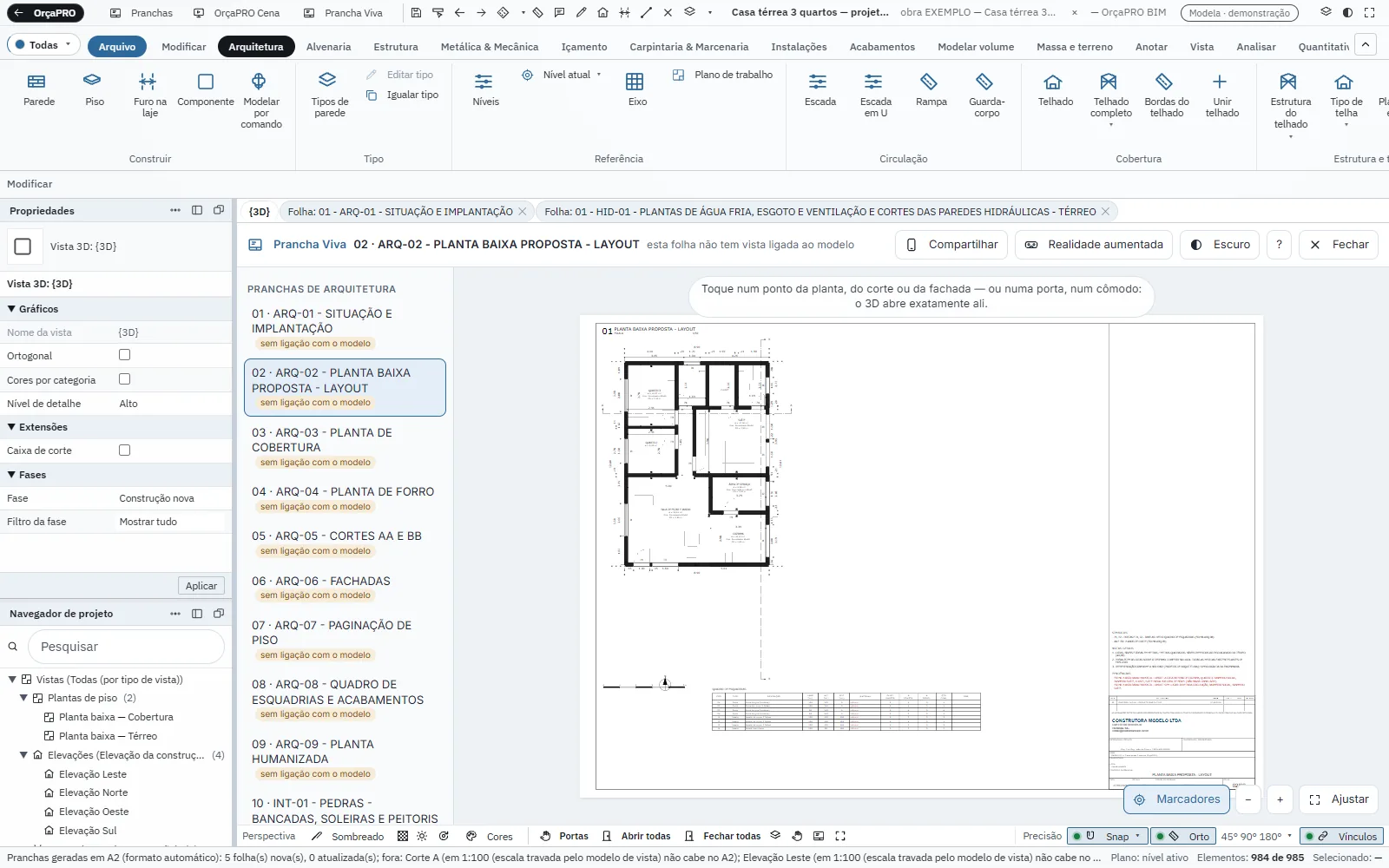Image resolution: width=1389 pixels, height=868 pixels.
Task: Enable the Ortogonal checkbox
Action: coord(125,355)
